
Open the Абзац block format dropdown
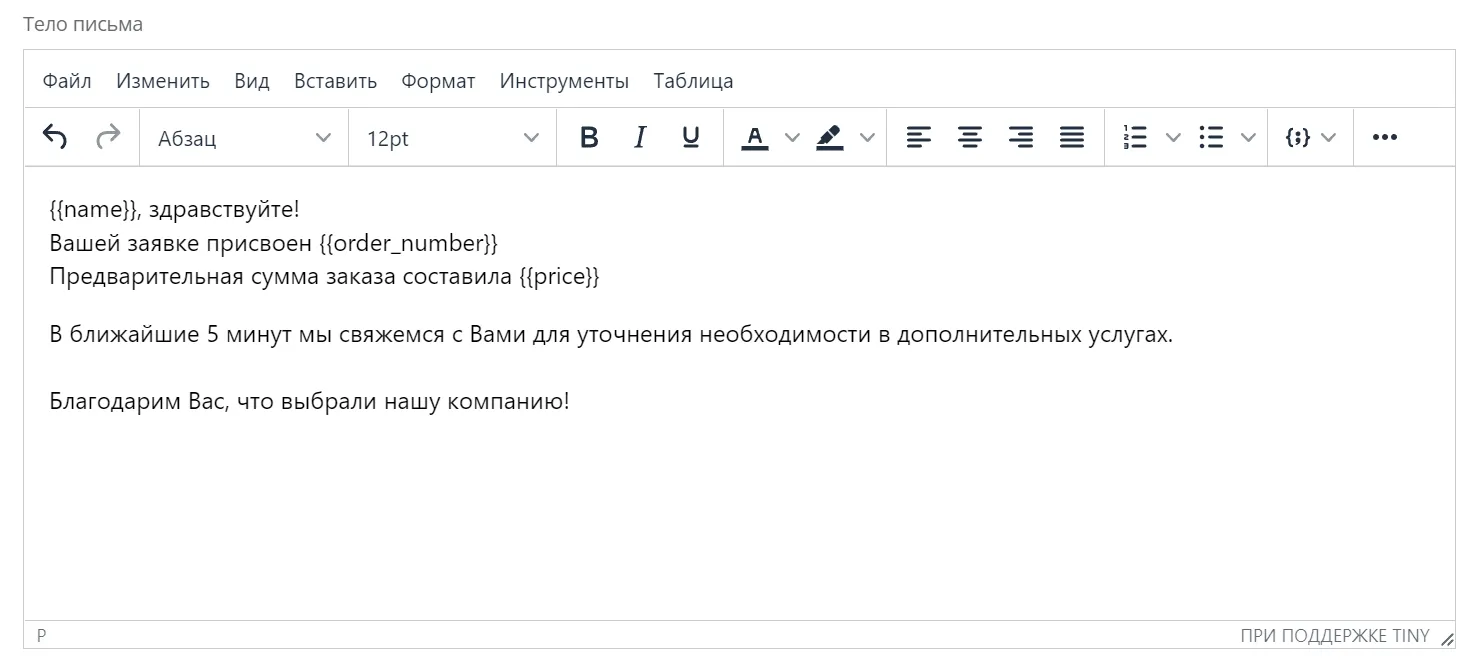coord(245,138)
